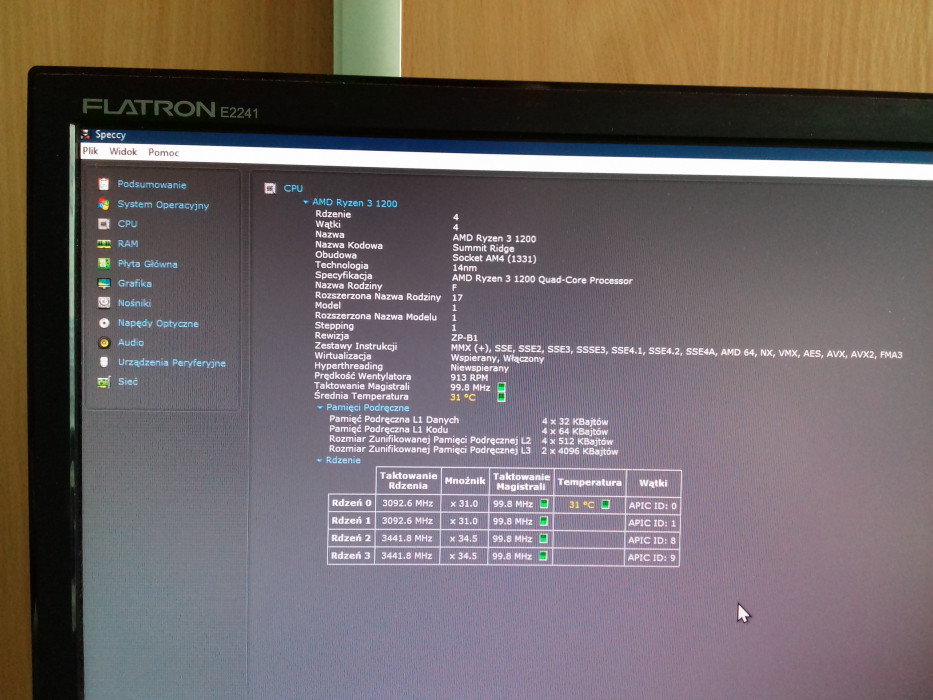Click the Grafika monitor icon

coord(104,283)
